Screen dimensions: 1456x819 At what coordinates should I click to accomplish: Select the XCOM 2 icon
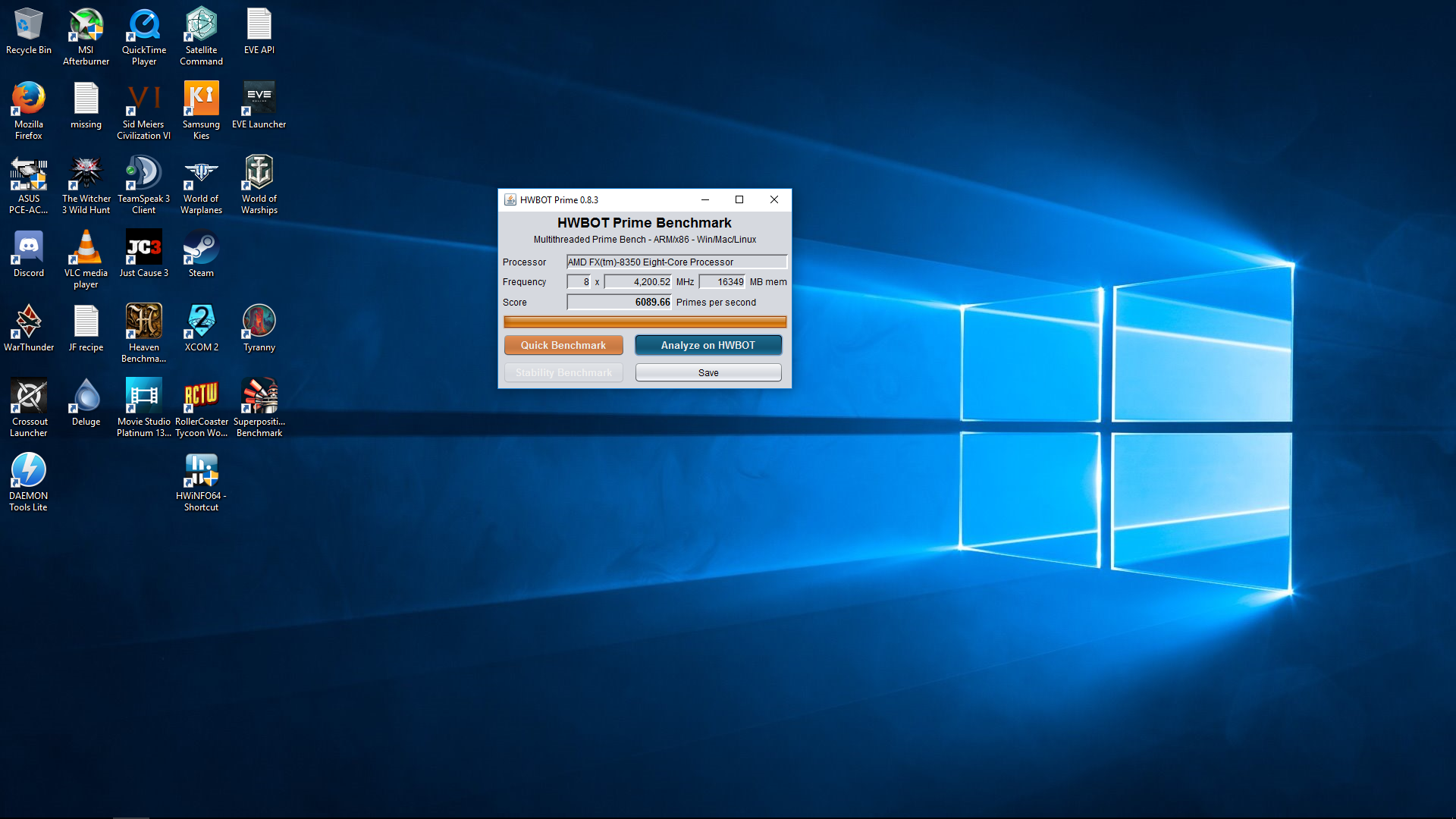pos(201,328)
